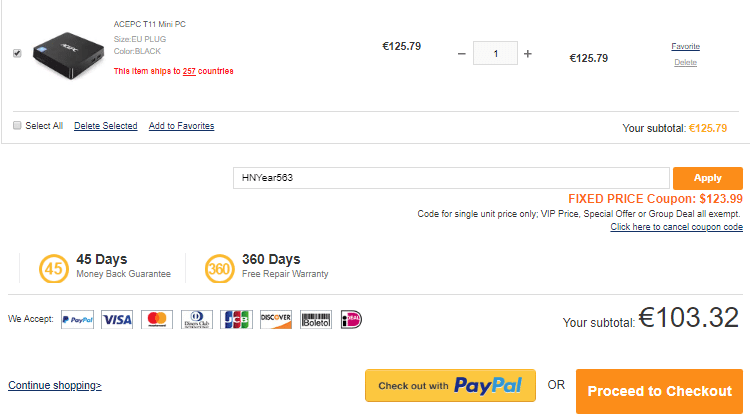
Task: Click the Boleto payment icon
Action: click(x=315, y=320)
